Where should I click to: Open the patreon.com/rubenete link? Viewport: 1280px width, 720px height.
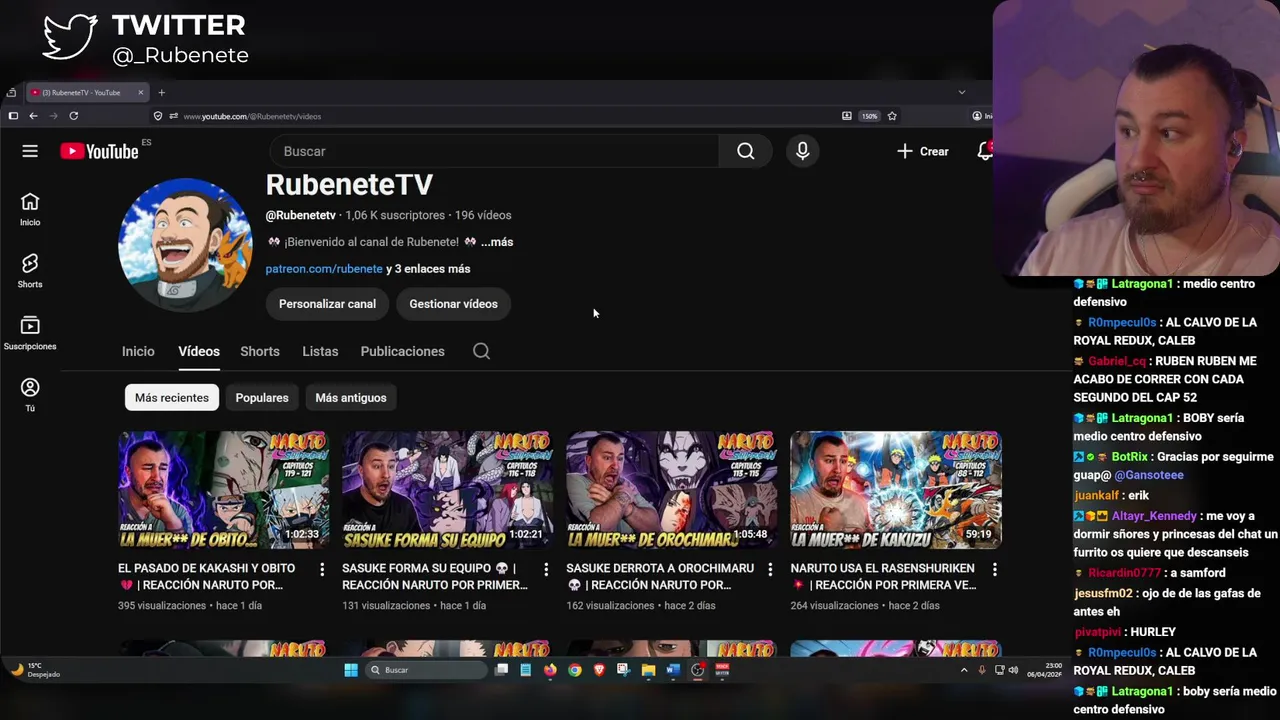point(324,269)
